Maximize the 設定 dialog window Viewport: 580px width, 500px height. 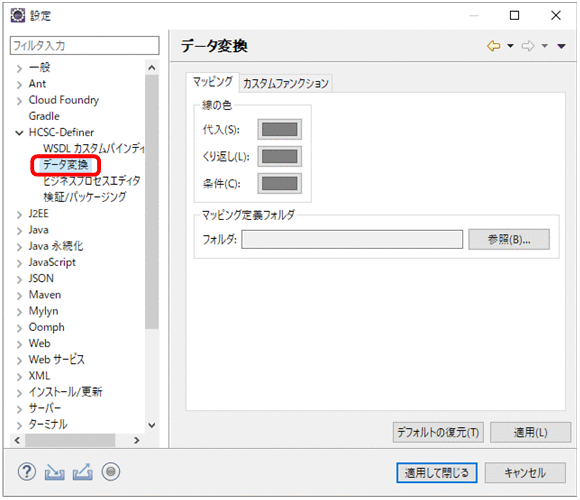[x=515, y=16]
